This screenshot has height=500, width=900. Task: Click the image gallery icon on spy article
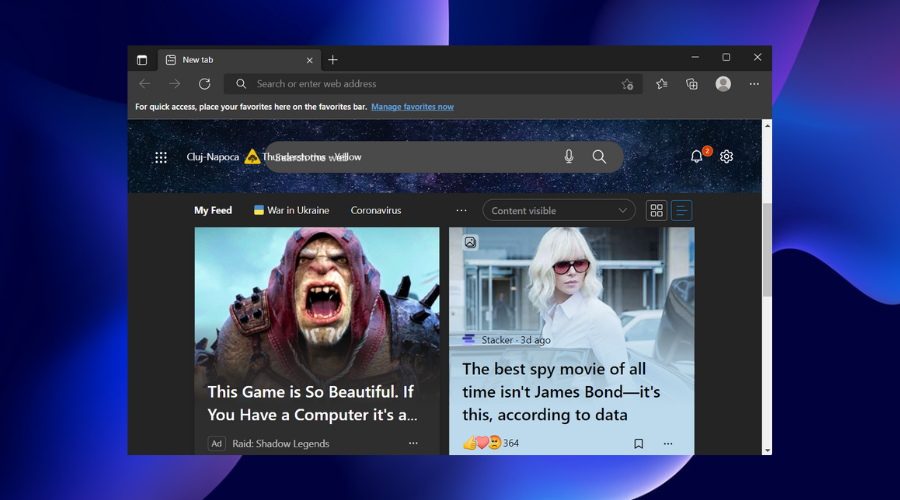click(470, 242)
